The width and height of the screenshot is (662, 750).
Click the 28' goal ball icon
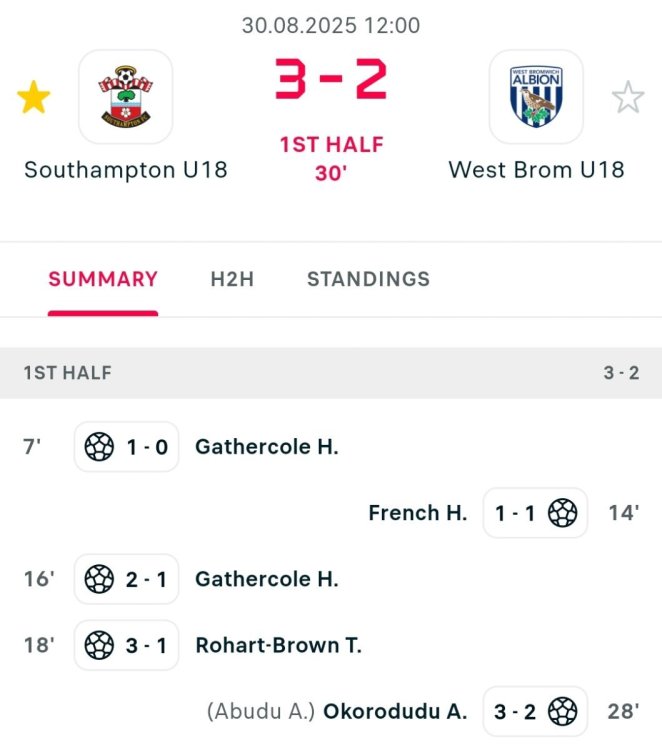(563, 711)
